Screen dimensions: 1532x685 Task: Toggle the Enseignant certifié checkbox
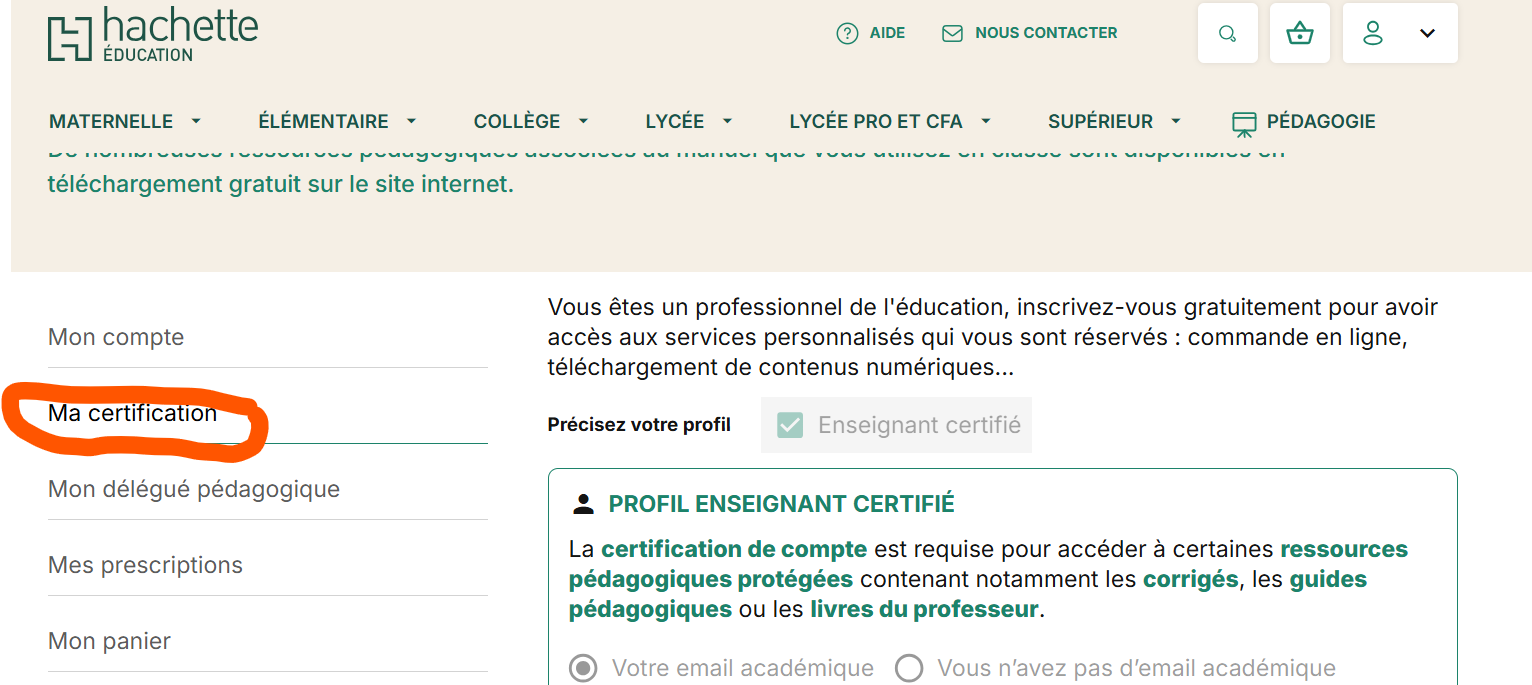point(790,425)
